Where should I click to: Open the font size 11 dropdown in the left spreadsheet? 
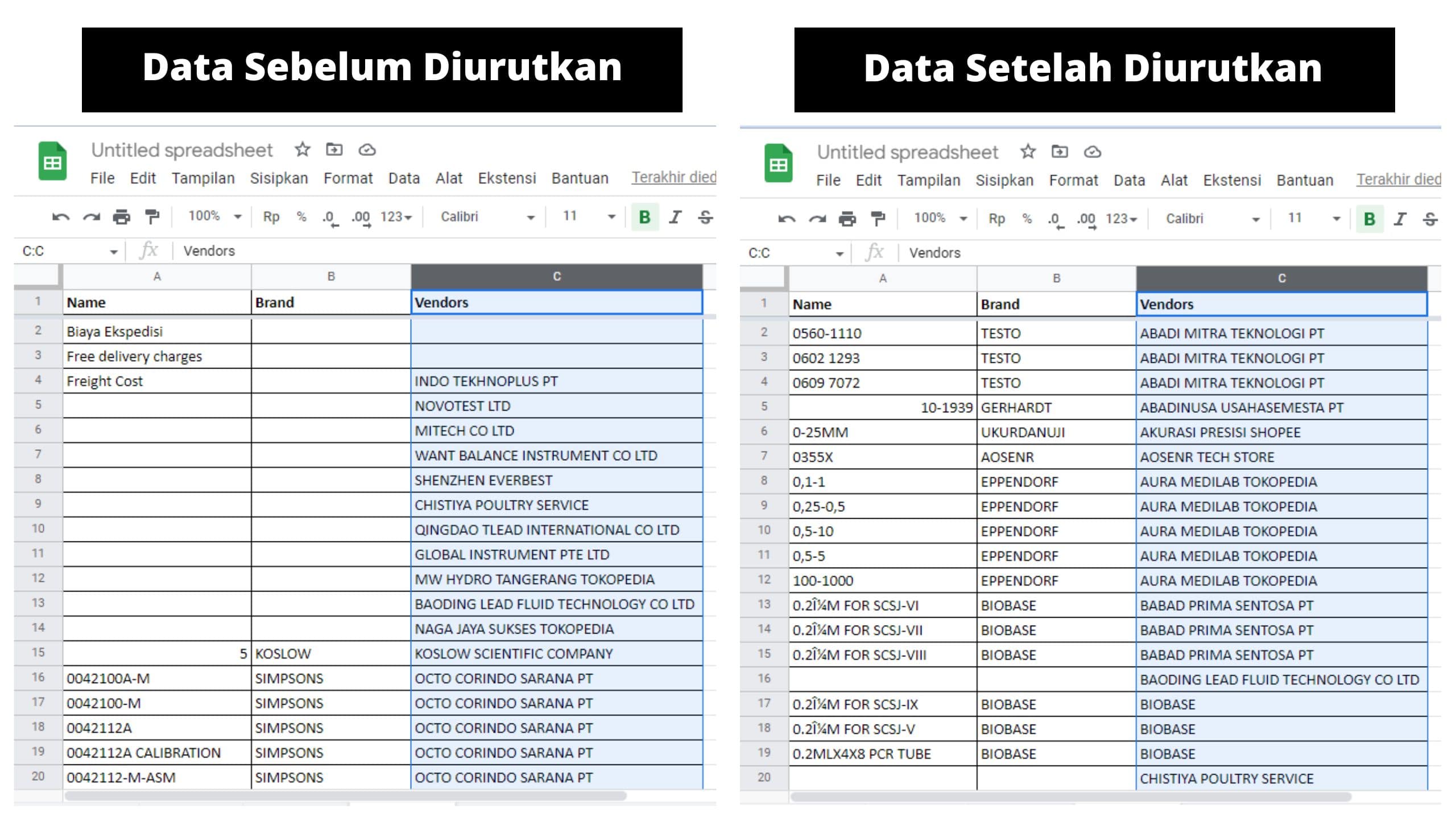pos(589,217)
